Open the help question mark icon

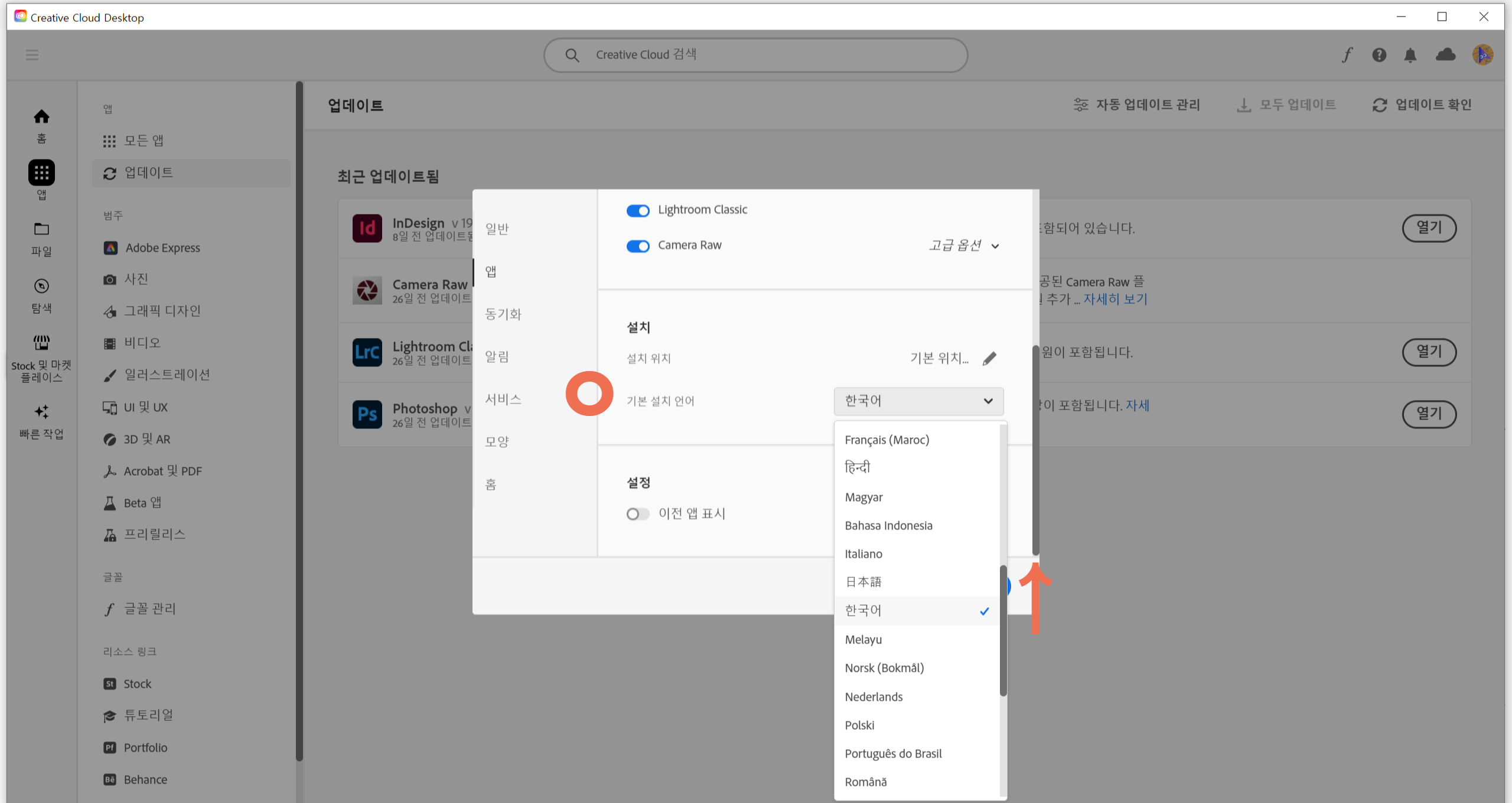point(1379,55)
